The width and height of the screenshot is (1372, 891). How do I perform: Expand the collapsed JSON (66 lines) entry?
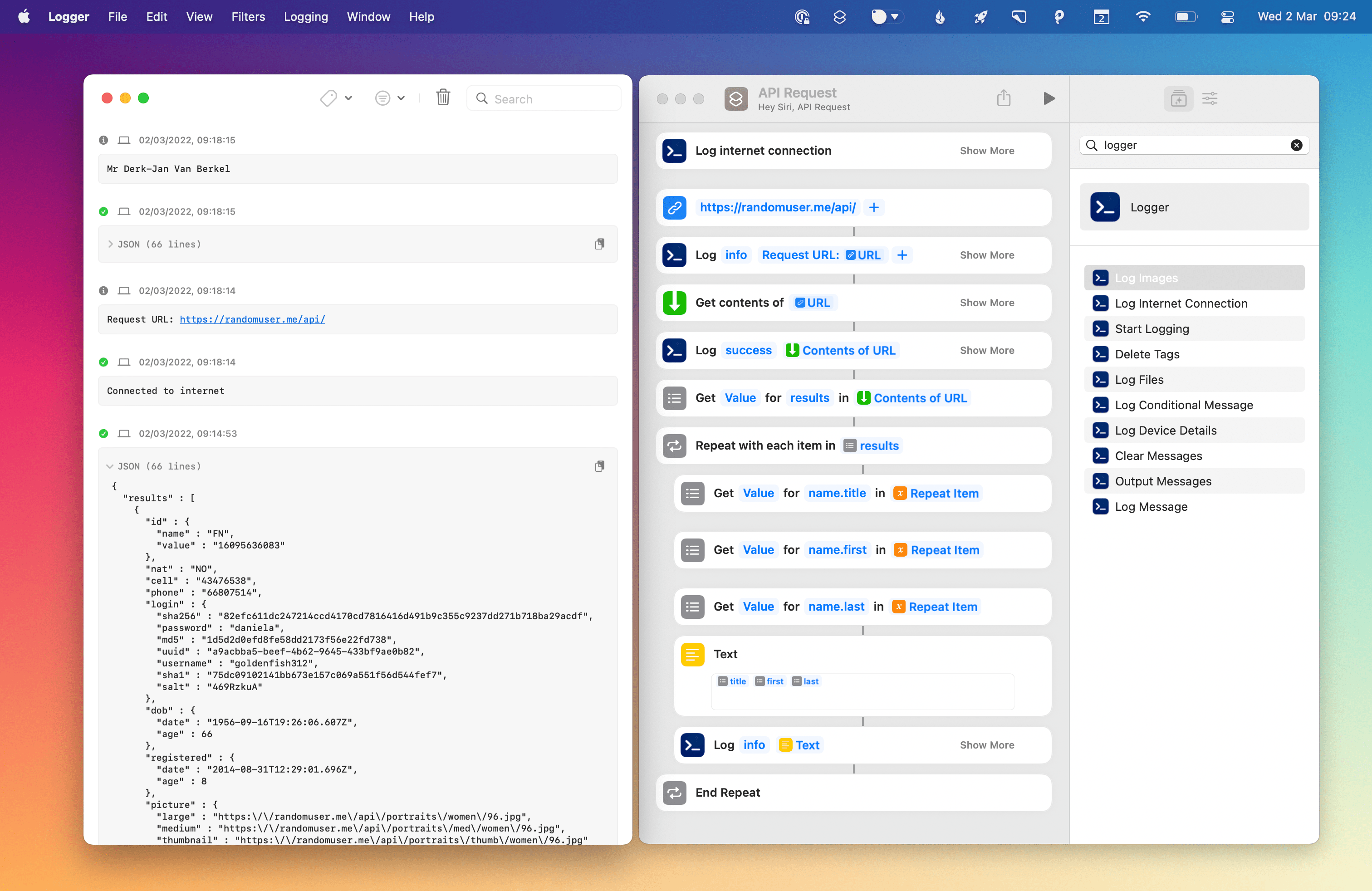pos(110,245)
